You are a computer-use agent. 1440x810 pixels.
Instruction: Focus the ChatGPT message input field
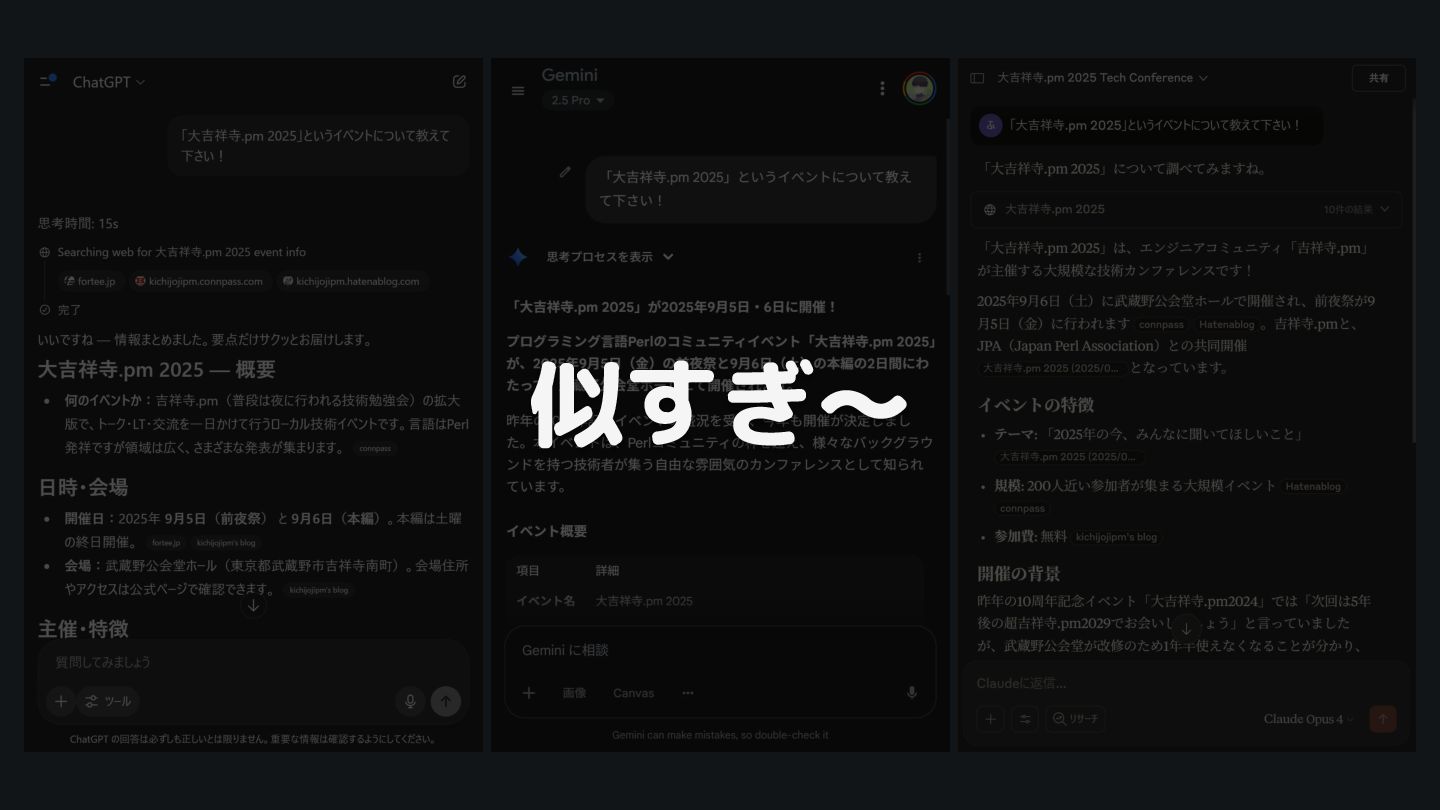click(x=253, y=662)
